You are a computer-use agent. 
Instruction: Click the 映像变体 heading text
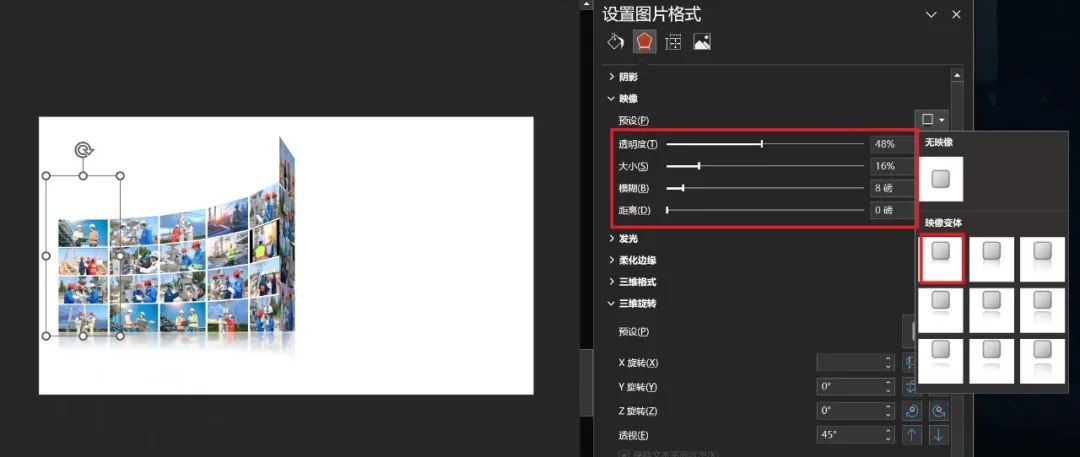942,223
